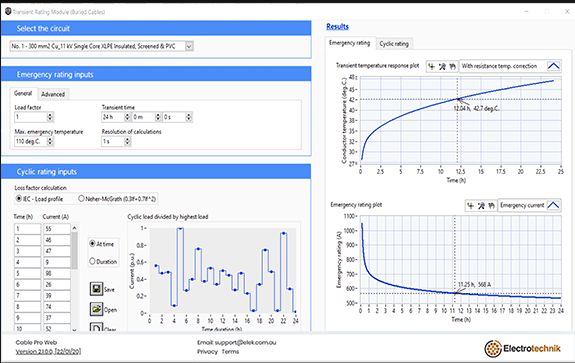Click the Time cell with value 6
This screenshot has width=575, height=363.
click(x=28, y=284)
